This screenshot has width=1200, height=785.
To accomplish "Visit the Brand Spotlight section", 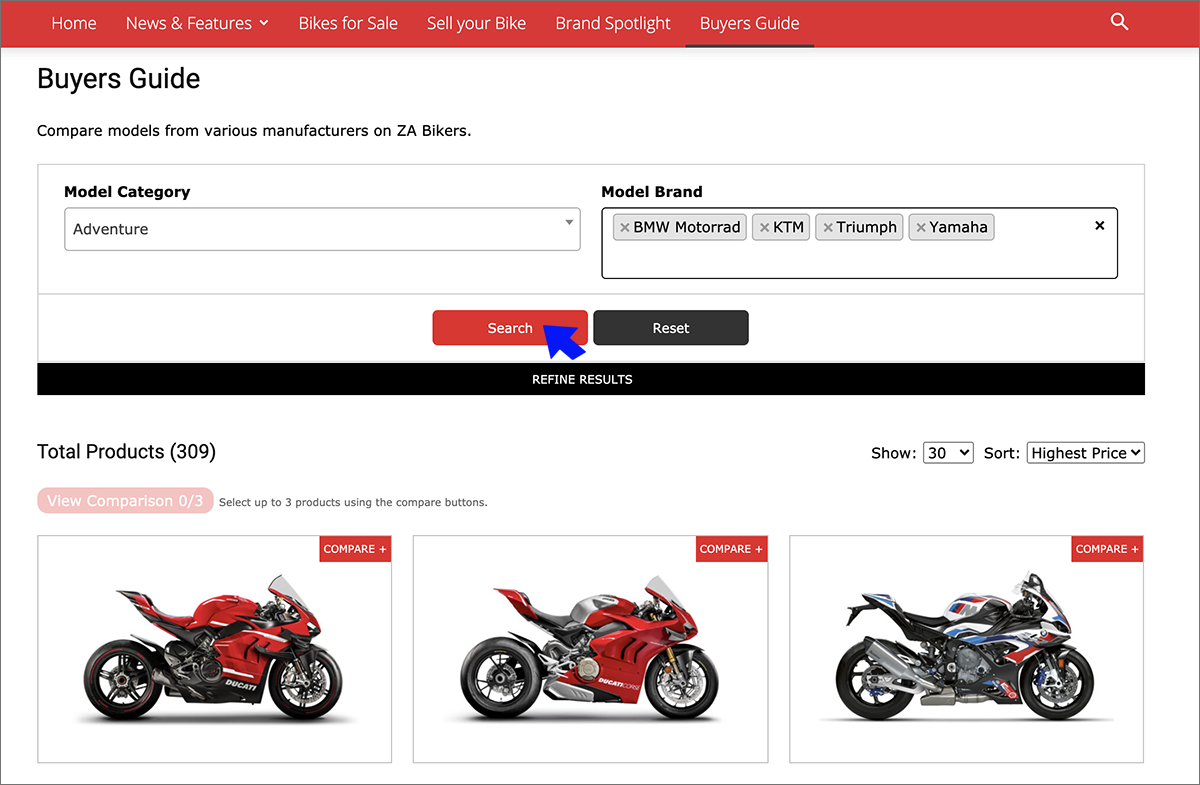I will [x=613, y=23].
